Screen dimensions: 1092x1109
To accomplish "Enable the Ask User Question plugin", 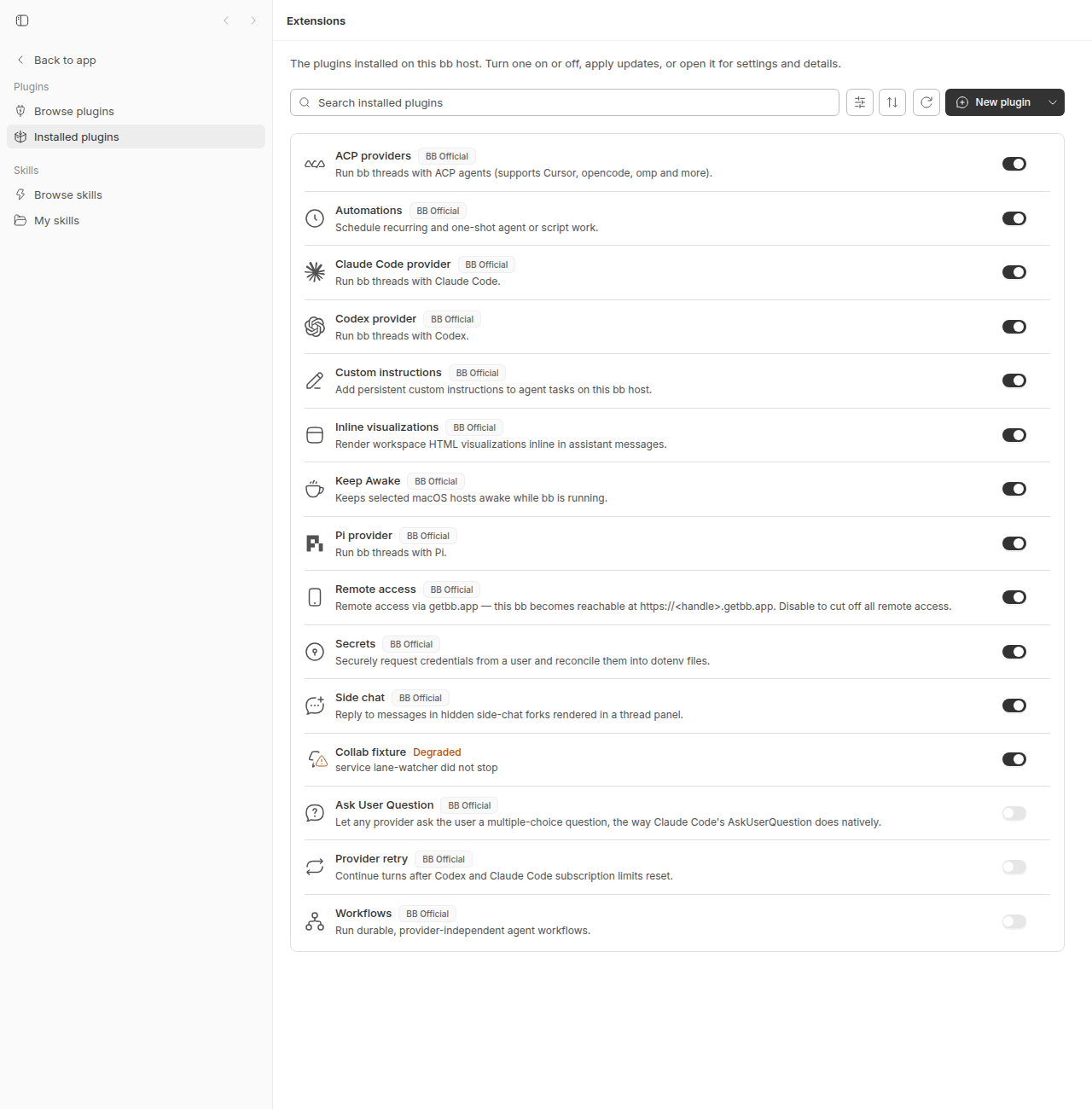I will (x=1014, y=813).
